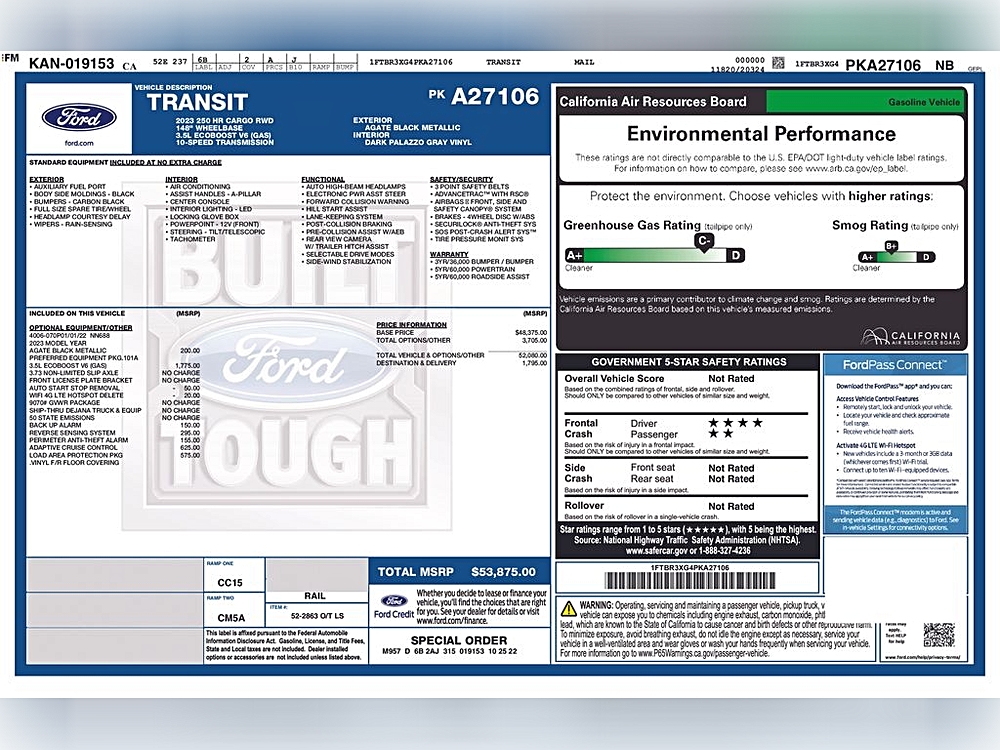The width and height of the screenshot is (1000, 750).
Task: Click the TOTAL MSRP $53,875.00 box
Action: coord(459,572)
